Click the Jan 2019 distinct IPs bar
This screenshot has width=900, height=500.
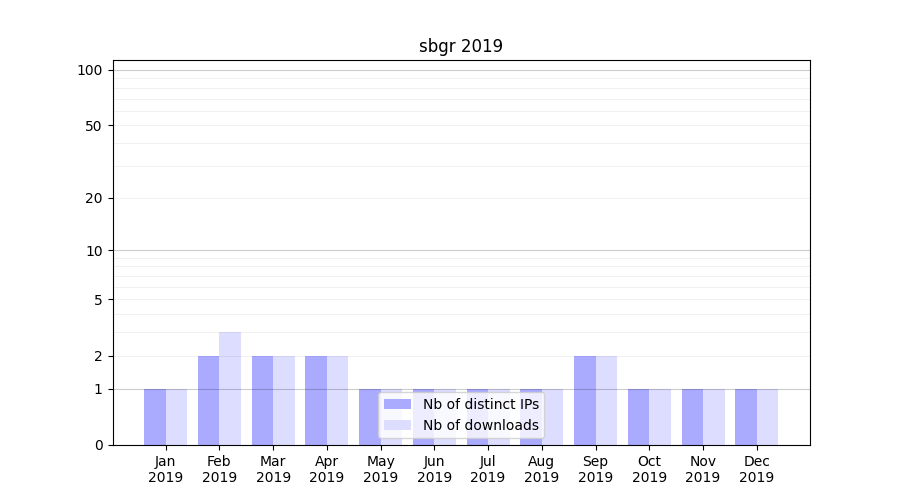coord(155,417)
